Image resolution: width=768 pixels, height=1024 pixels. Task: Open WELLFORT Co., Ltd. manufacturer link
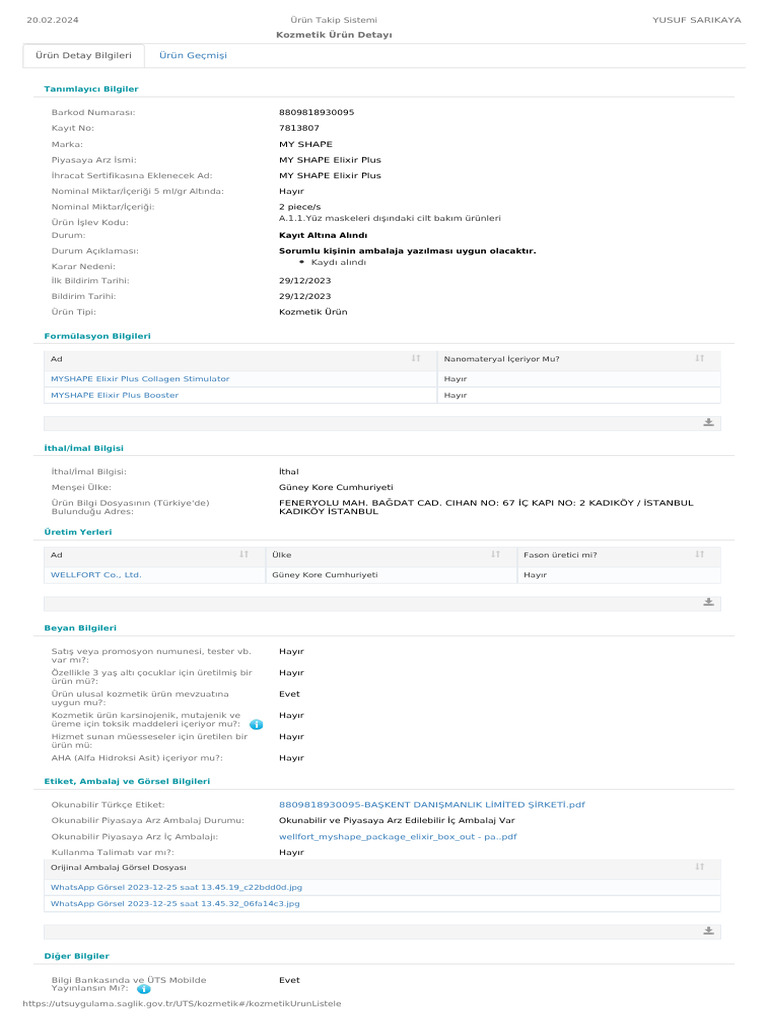[x=96, y=575]
